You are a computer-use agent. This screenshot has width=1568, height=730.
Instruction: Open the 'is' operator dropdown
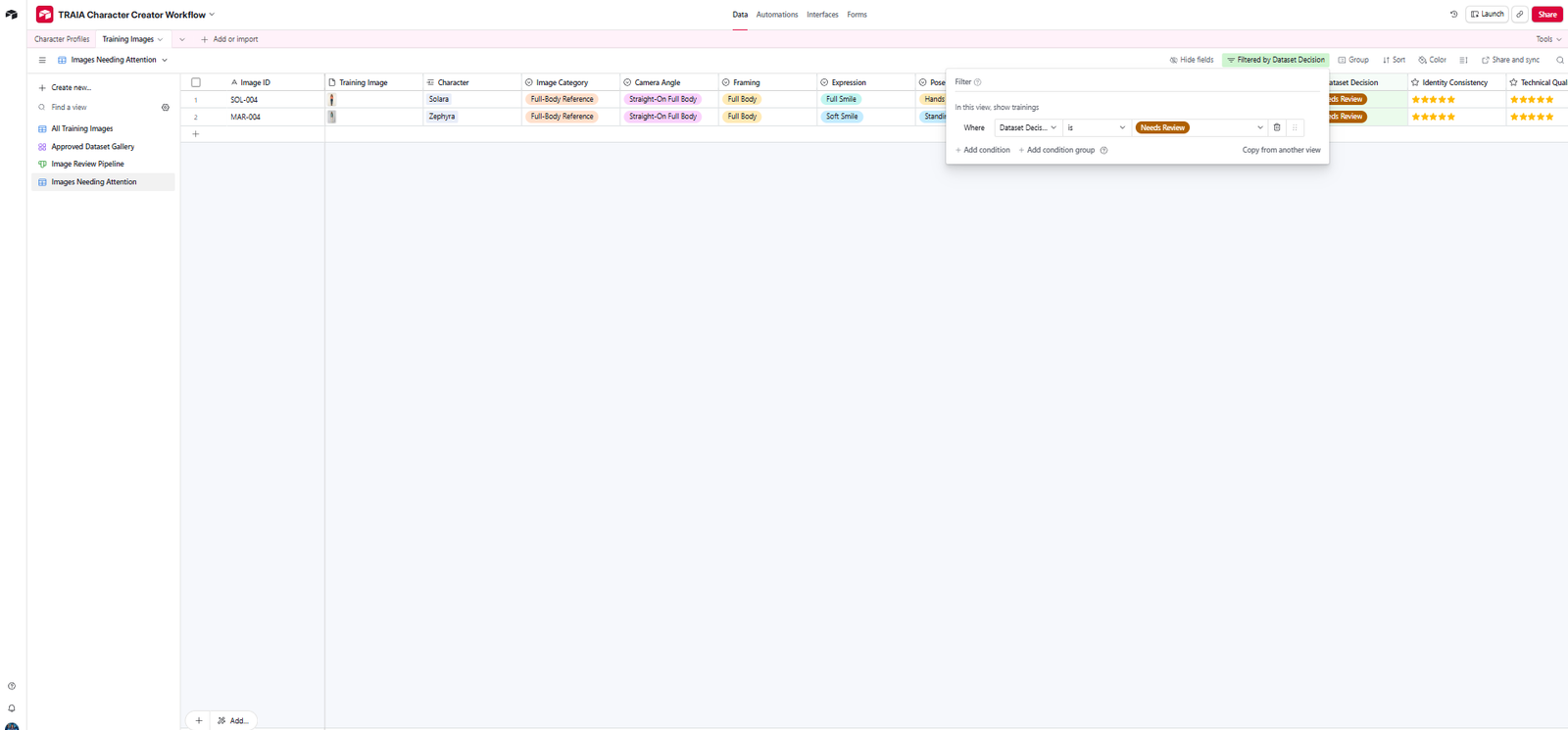click(x=1097, y=127)
